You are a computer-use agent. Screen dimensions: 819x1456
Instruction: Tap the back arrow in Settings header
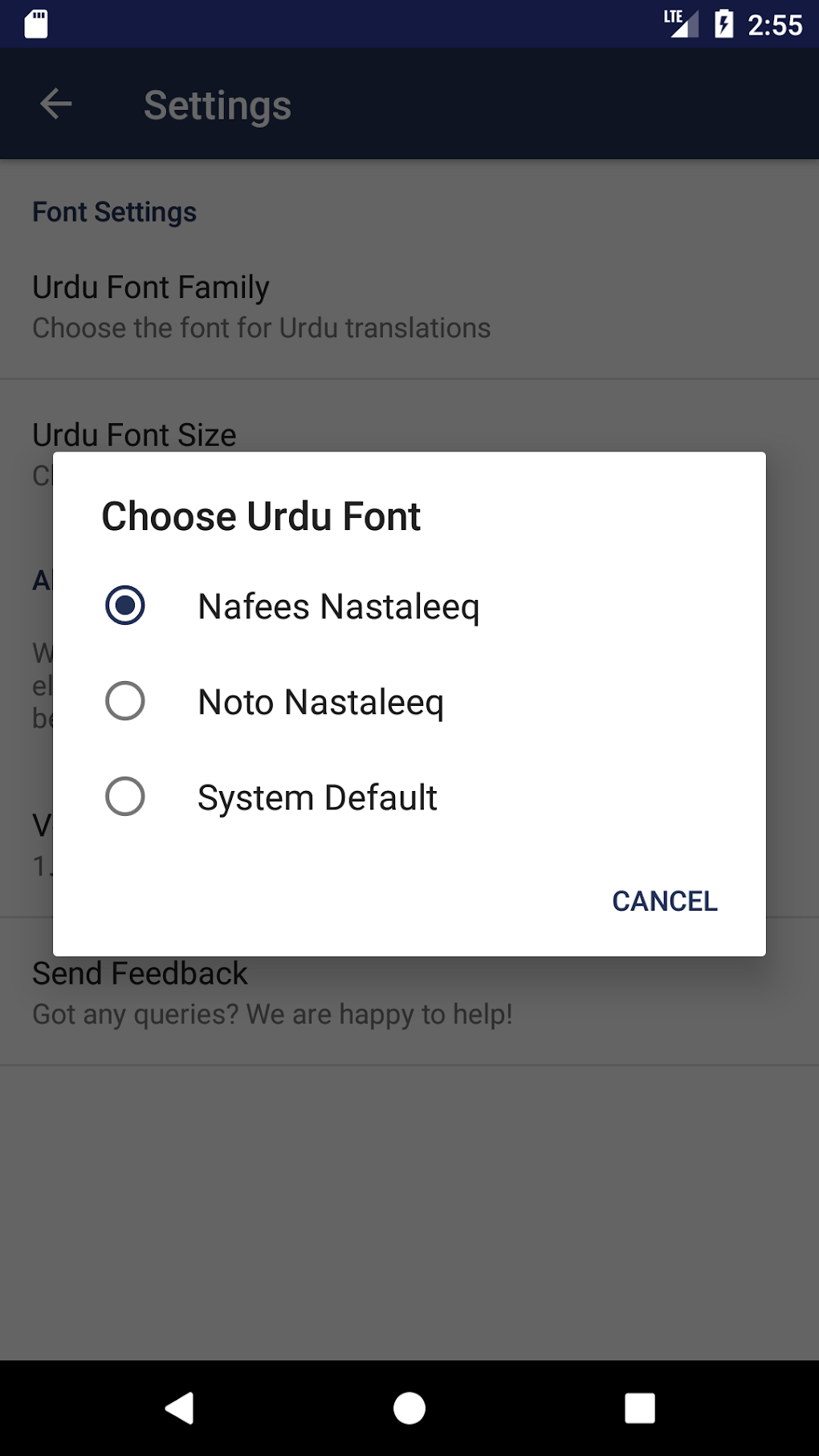click(x=56, y=104)
